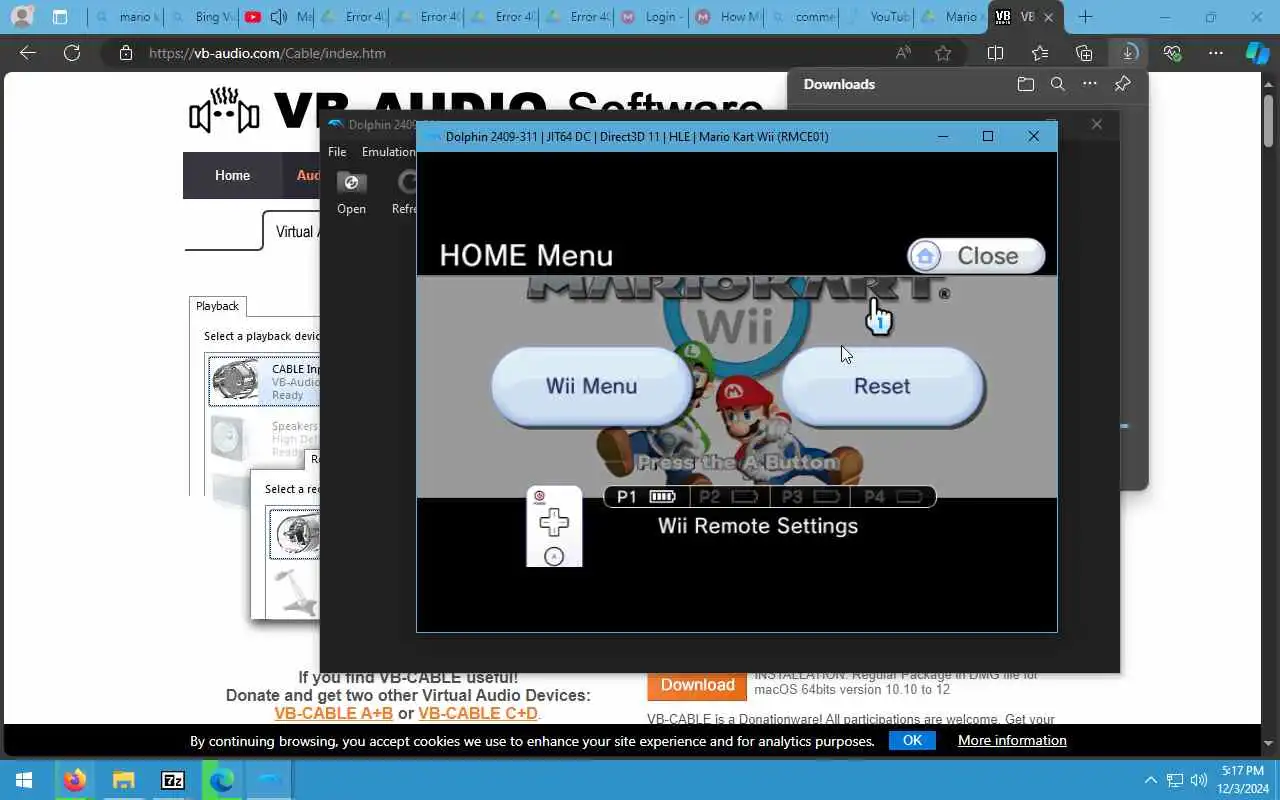Screen dimensions: 1280x800
Task: Switch to the 'mario k' browser tab
Action: [126, 17]
